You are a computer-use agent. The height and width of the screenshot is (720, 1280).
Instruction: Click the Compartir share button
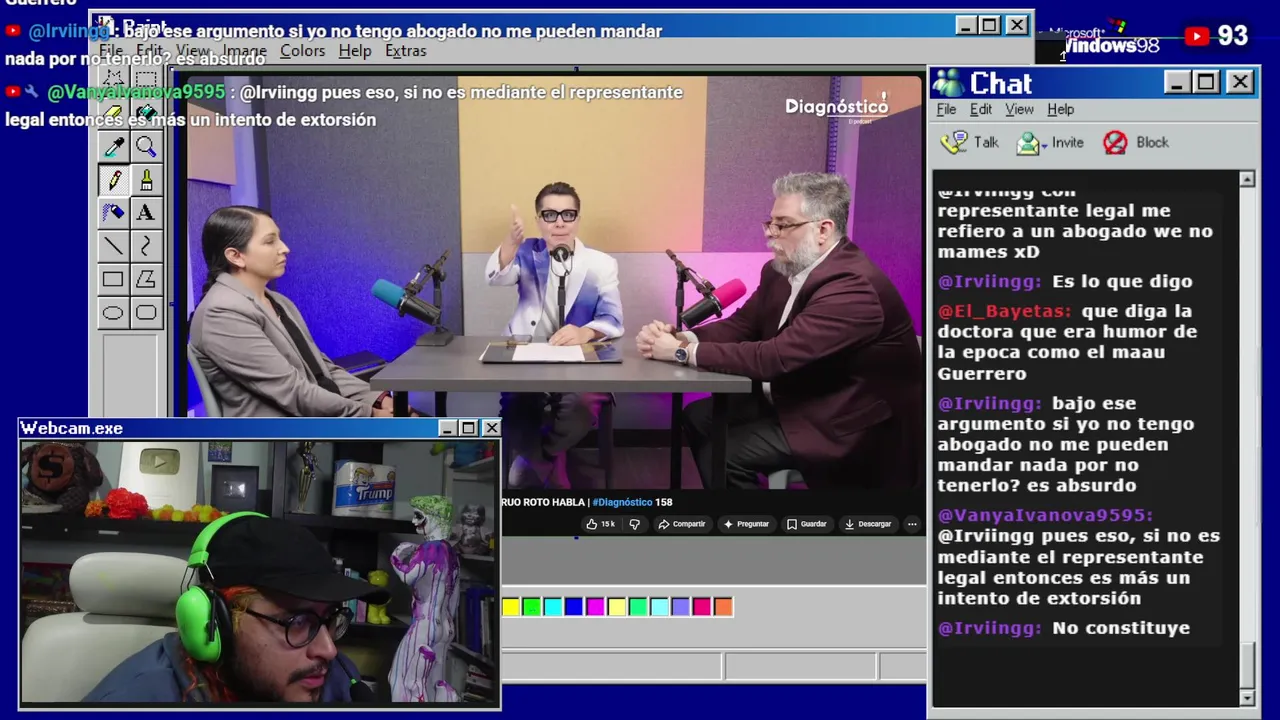pyautogui.click(x=682, y=524)
